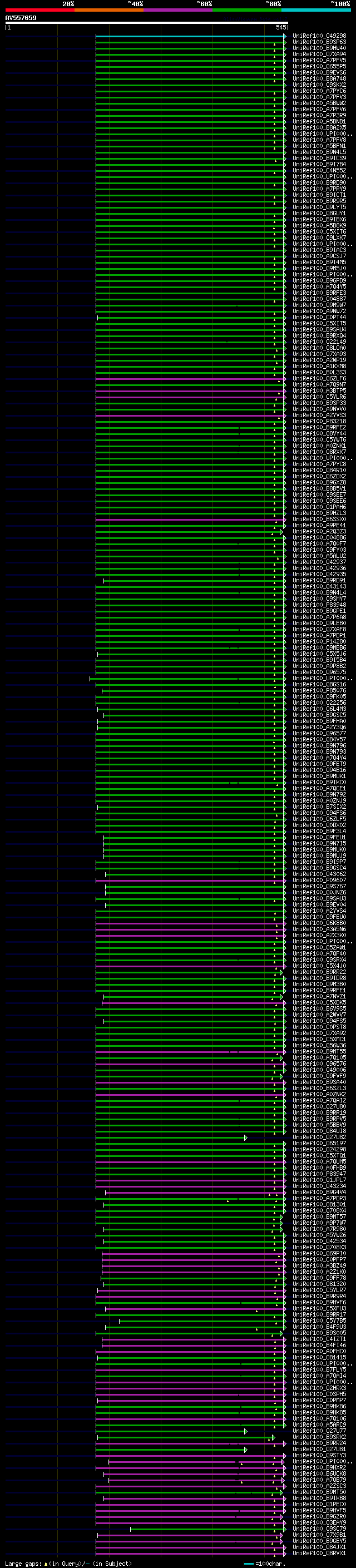
Task: Select hit label UniRef100_A2ZSC3
Action: (319, 1485)
